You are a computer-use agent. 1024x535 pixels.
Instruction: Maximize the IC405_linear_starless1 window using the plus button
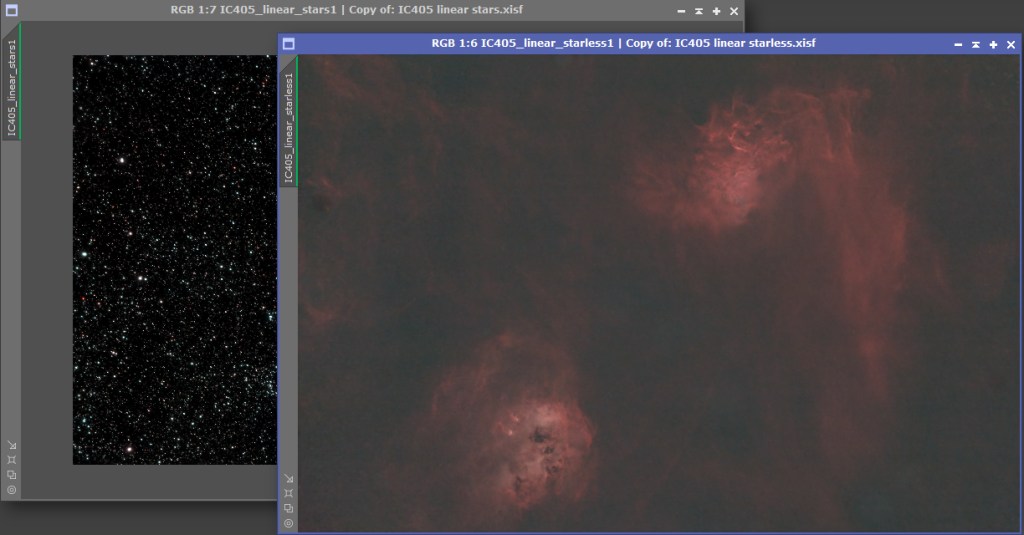tap(993, 44)
